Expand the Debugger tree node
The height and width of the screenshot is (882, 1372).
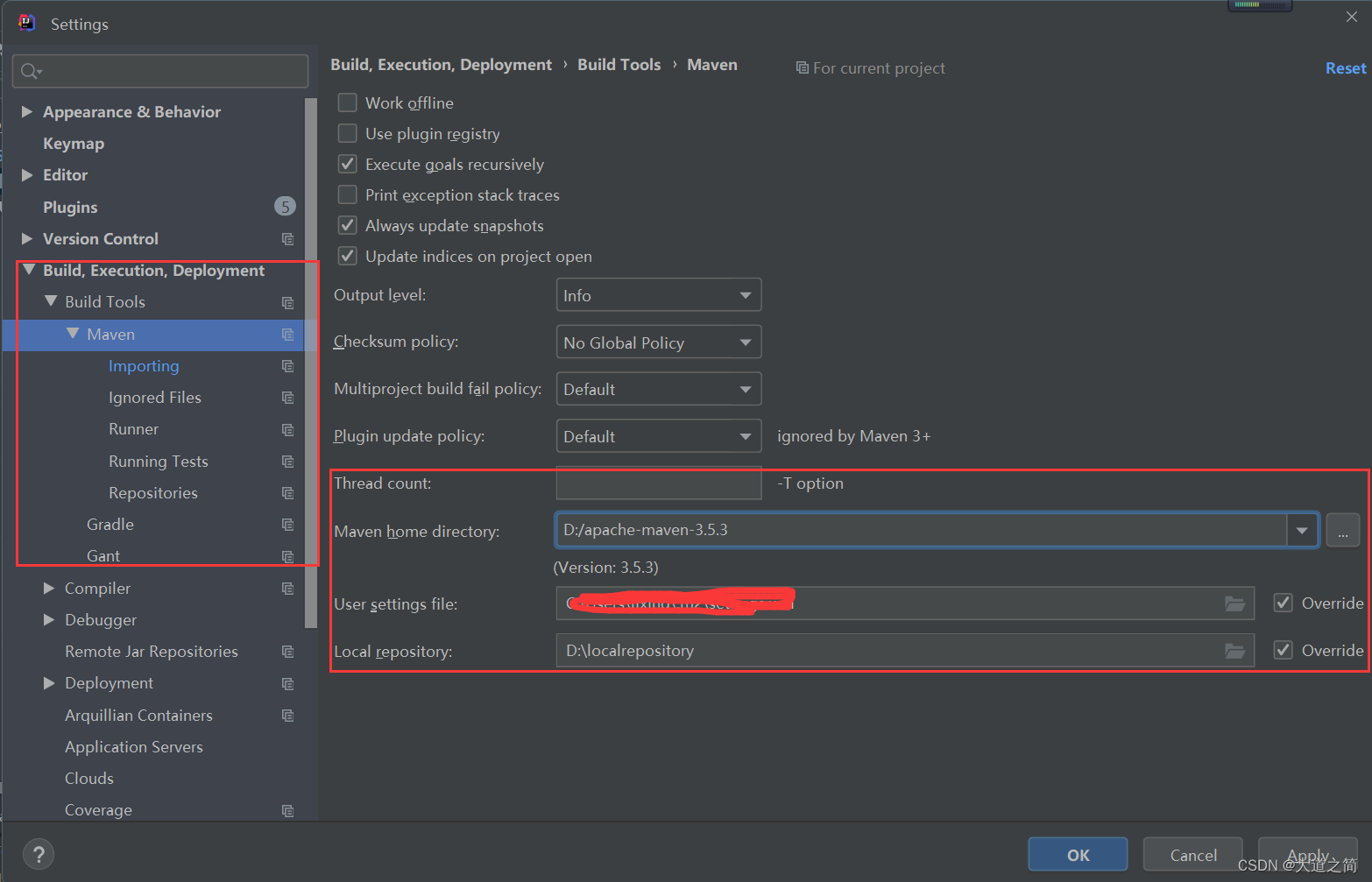(x=49, y=619)
